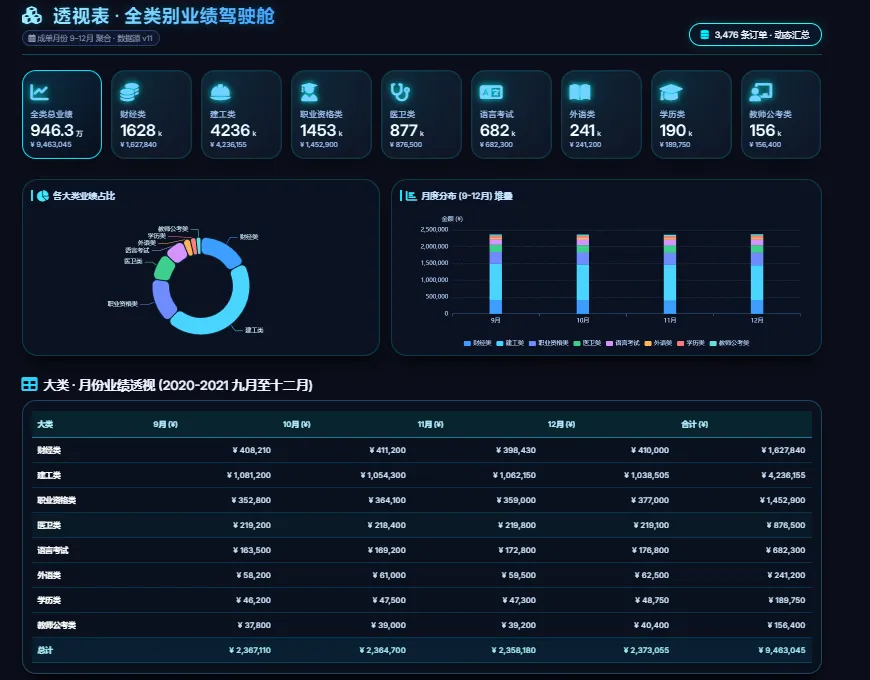Select the 全类总业绩 946.3万 card

point(62,114)
